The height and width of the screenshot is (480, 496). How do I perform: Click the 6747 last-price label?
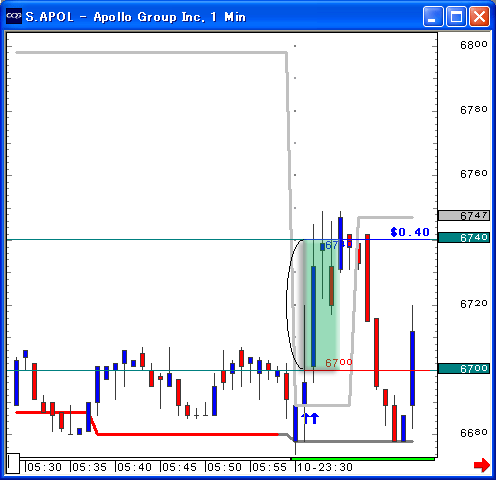[464, 216]
